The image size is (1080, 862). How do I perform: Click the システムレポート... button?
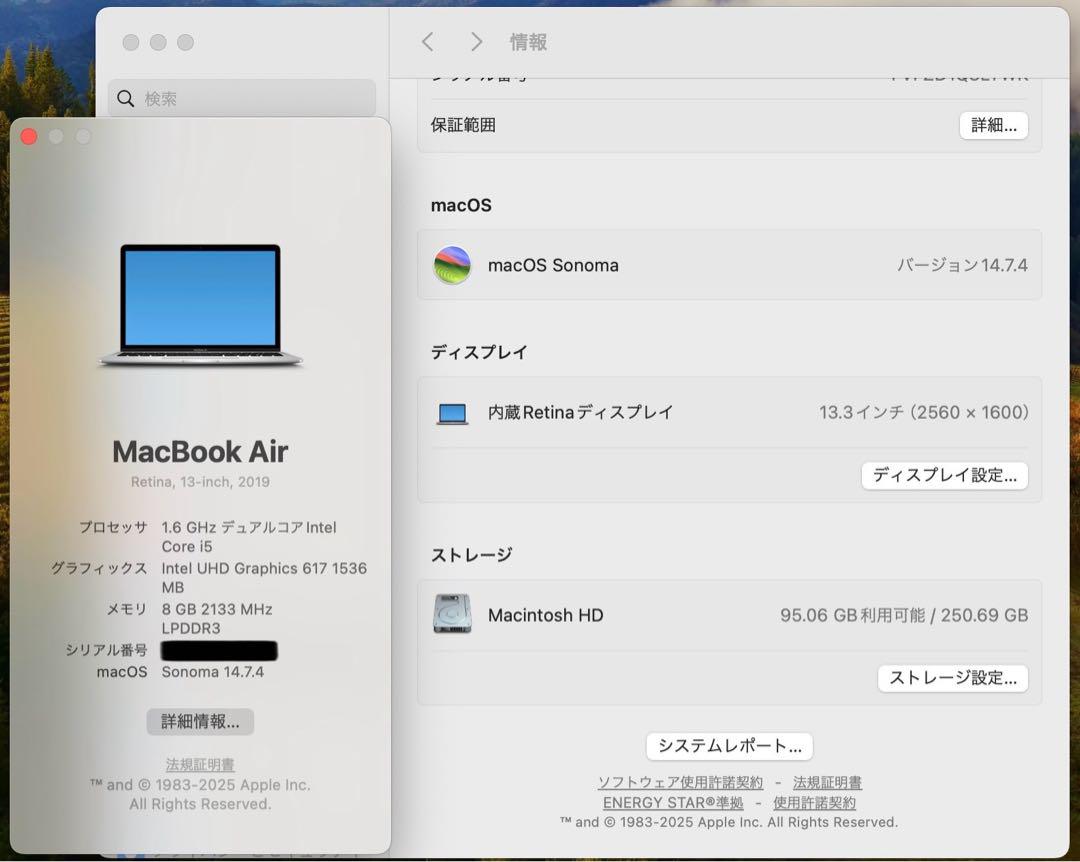[x=729, y=746]
